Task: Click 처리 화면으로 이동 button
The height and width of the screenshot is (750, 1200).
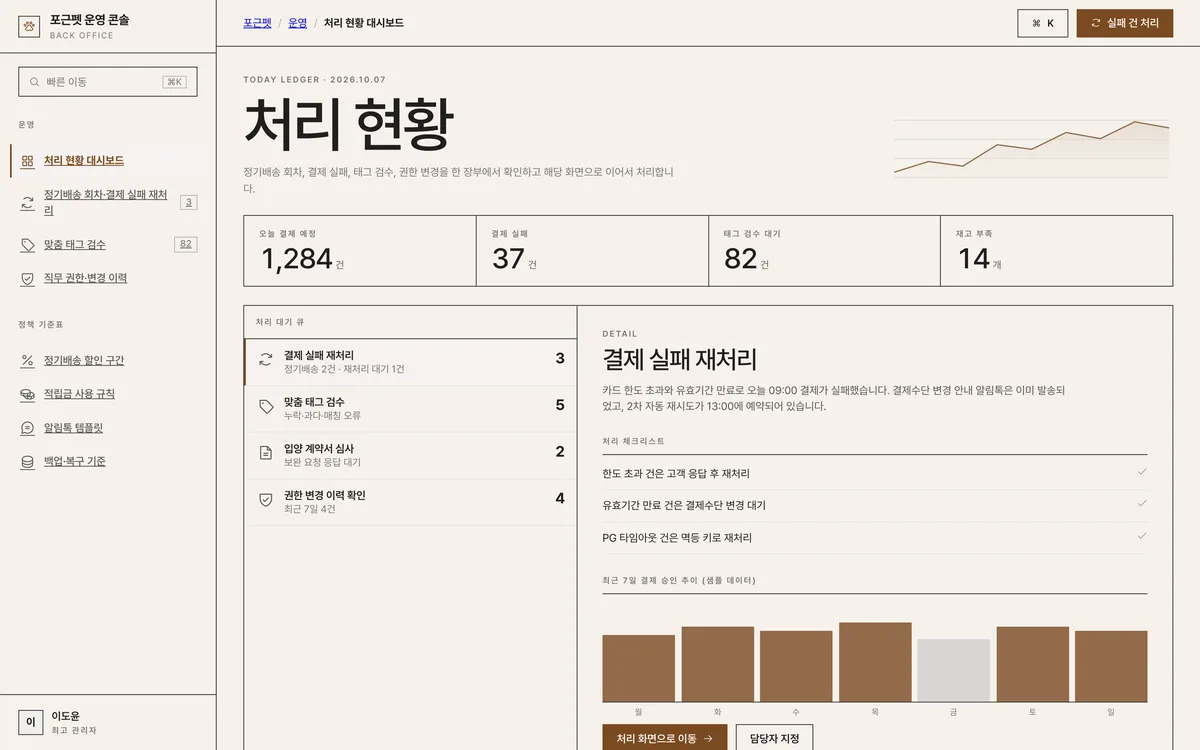Action: click(665, 739)
